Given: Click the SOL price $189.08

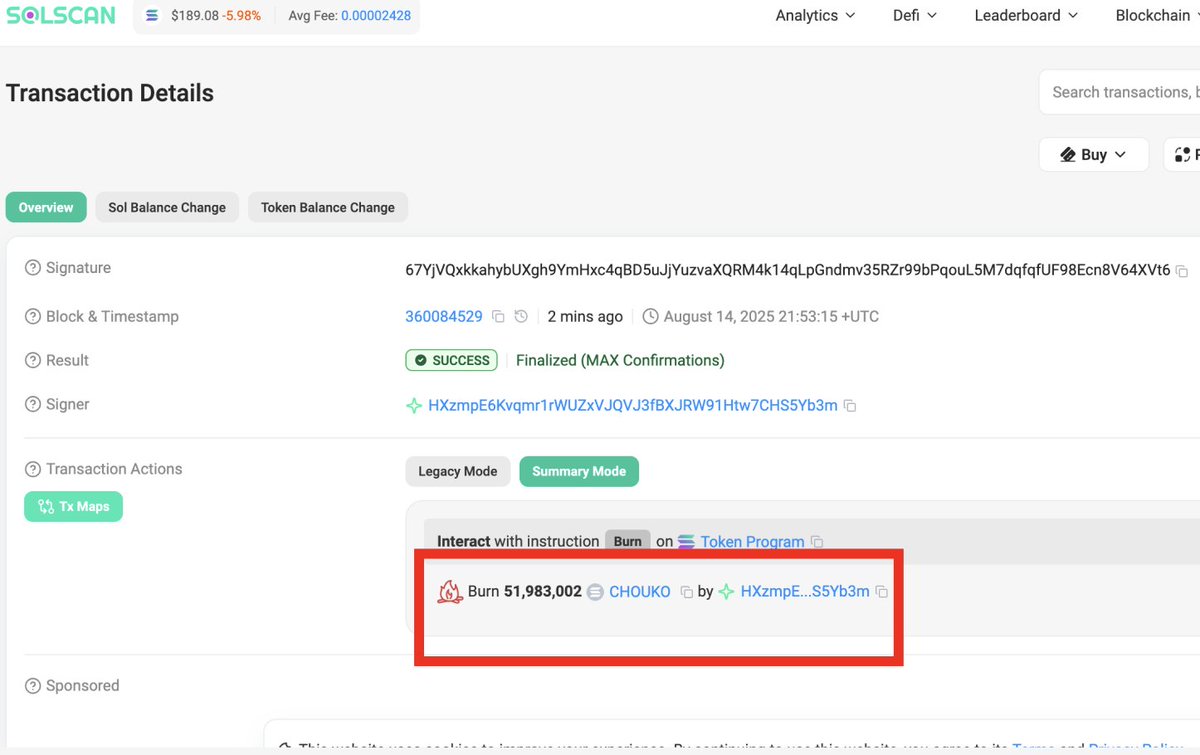Looking at the screenshot, I should (x=194, y=16).
